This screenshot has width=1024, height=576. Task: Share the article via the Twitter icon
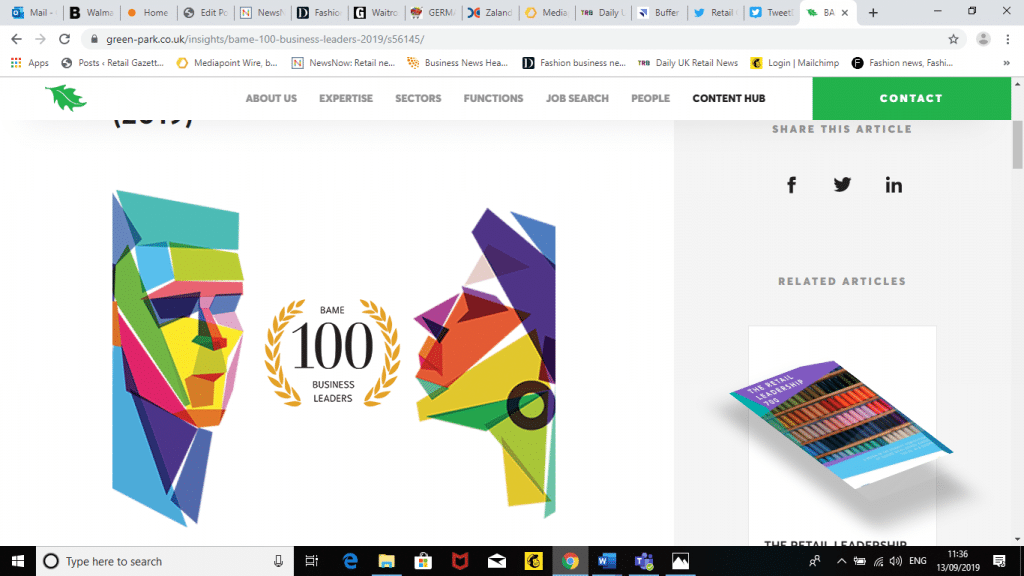(x=842, y=185)
